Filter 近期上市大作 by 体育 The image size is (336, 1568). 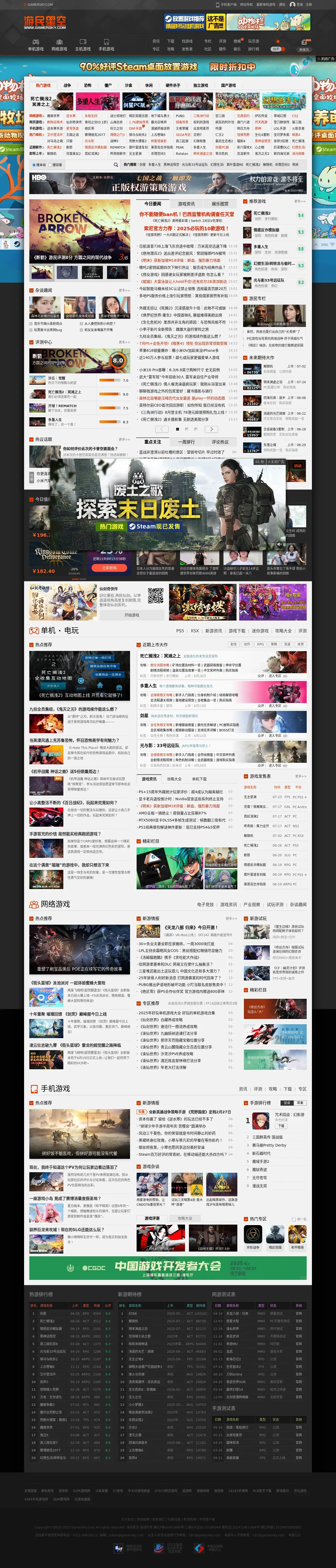click(301, 644)
